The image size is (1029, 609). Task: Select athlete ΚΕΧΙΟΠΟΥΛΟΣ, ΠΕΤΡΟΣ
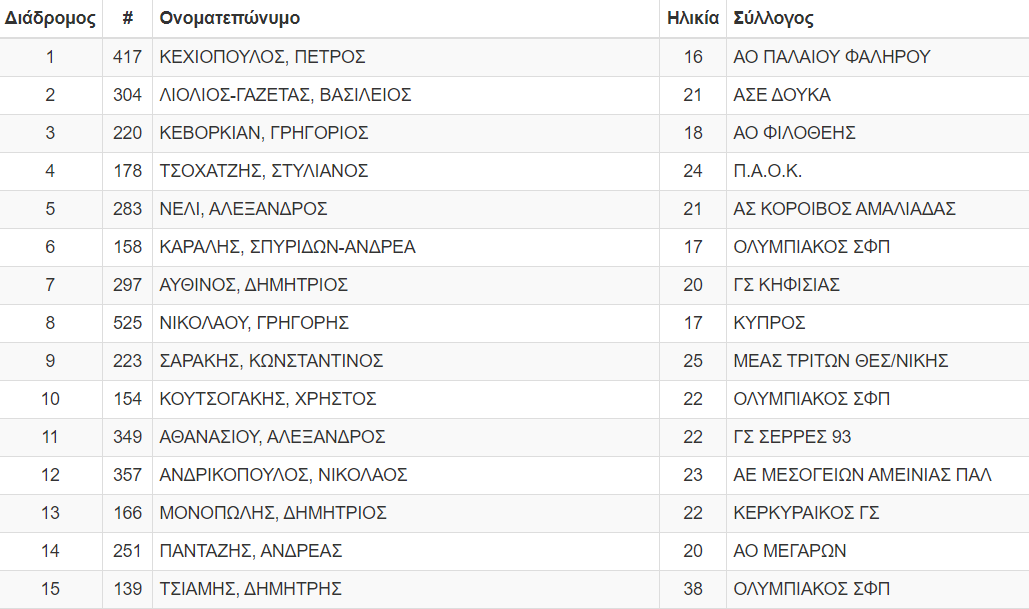[x=262, y=57]
